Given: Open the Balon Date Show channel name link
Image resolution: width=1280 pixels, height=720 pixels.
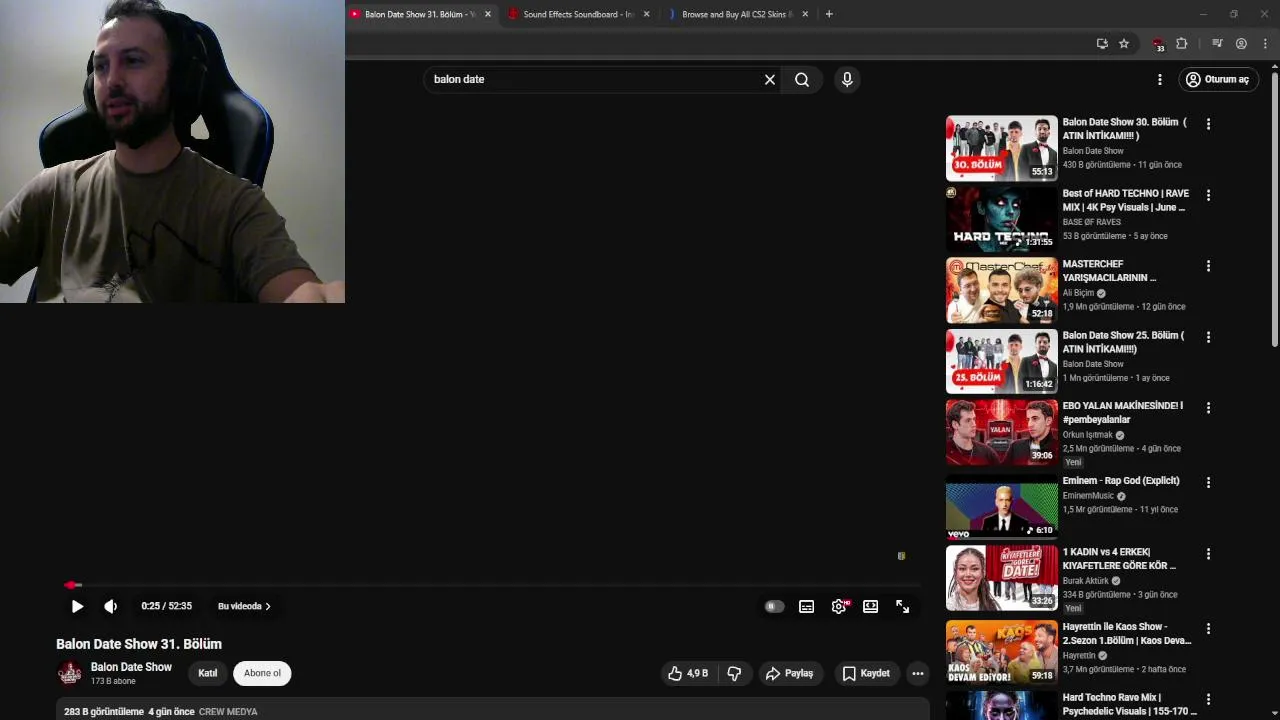Looking at the screenshot, I should point(131,667).
